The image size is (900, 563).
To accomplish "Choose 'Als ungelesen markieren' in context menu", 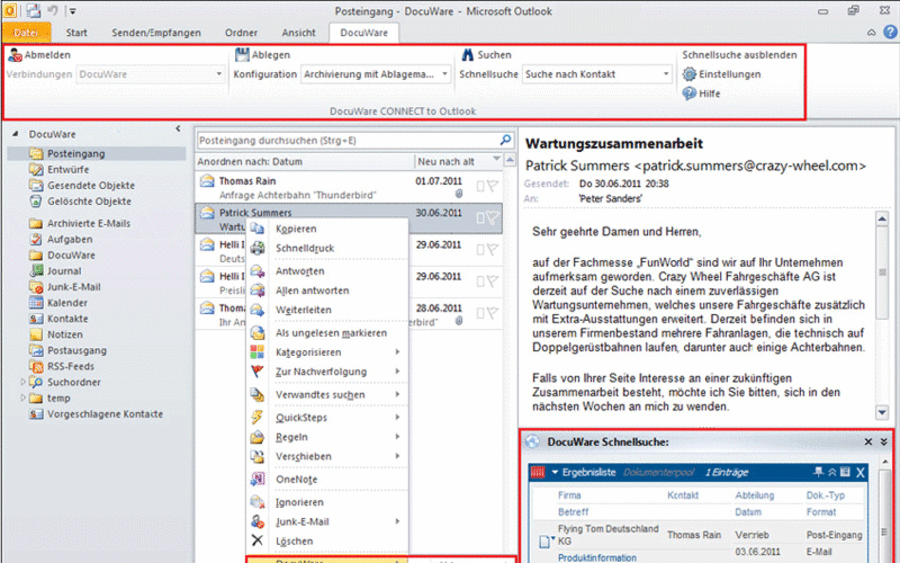I will pyautogui.click(x=327, y=333).
